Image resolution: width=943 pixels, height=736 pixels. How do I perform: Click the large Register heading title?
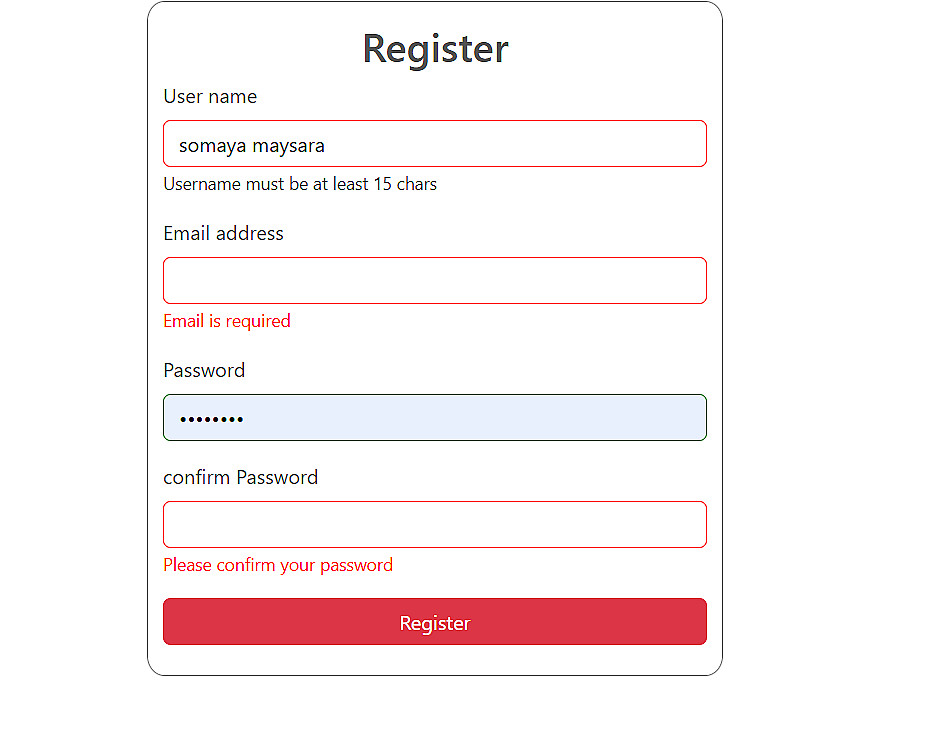coord(435,49)
